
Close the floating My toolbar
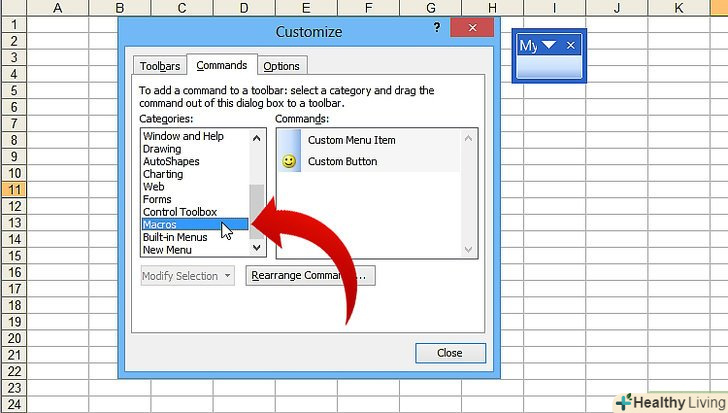coord(571,45)
